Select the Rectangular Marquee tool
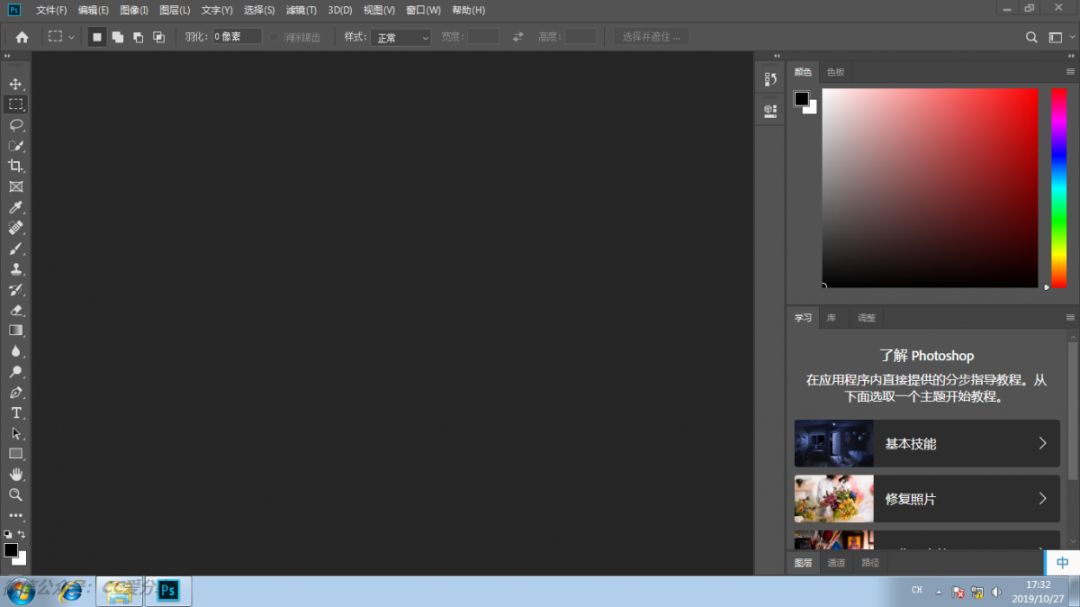Image resolution: width=1080 pixels, height=607 pixels. 16,105
